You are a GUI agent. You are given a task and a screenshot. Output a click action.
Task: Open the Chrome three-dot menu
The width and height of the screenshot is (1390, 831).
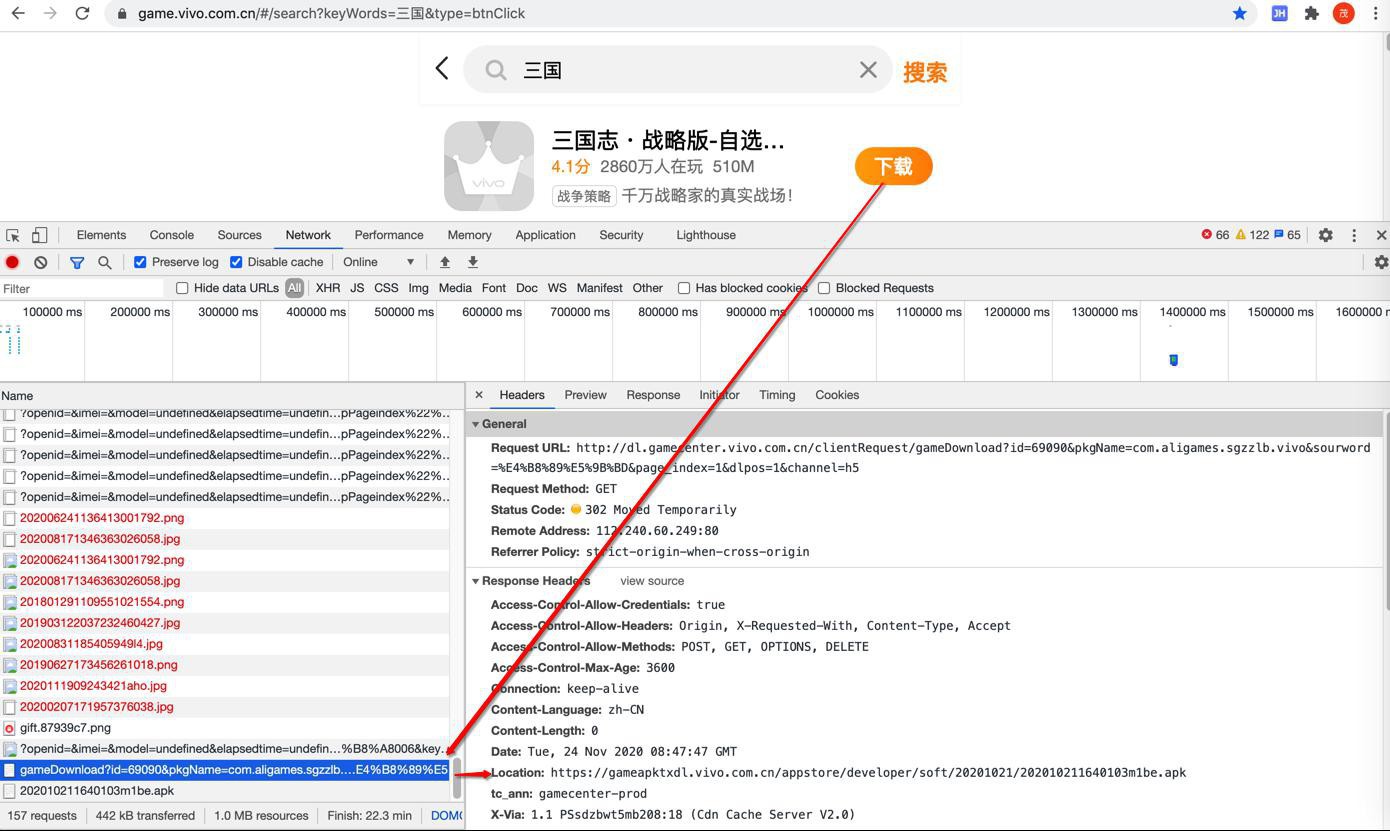tap(1376, 13)
